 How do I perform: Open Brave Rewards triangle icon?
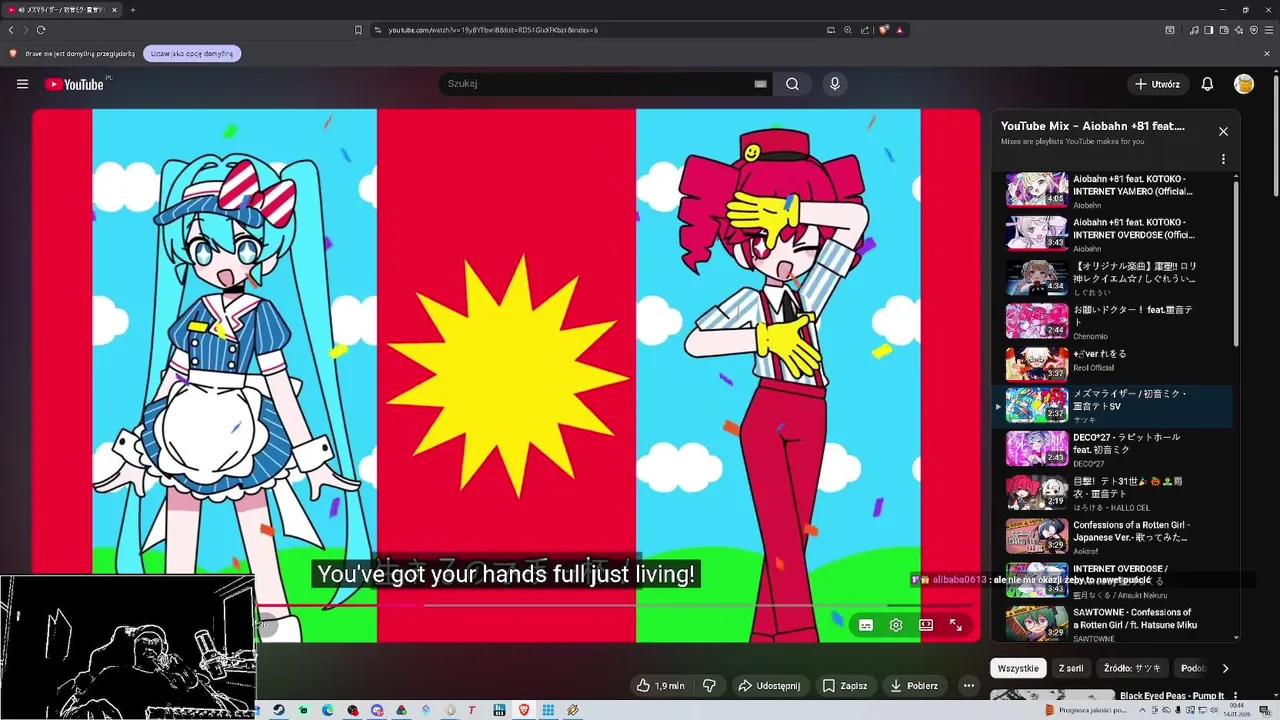pyautogui.click(x=900, y=30)
